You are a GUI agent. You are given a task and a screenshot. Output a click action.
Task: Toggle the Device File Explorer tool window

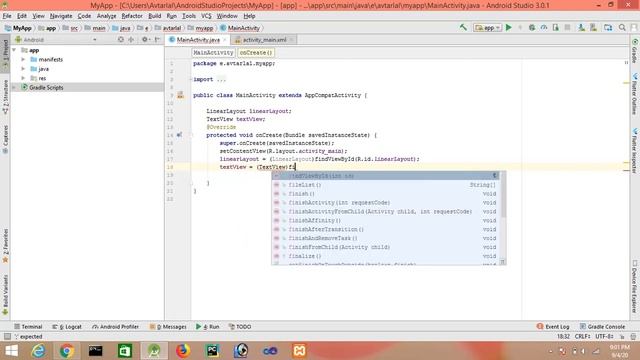(x=635, y=286)
